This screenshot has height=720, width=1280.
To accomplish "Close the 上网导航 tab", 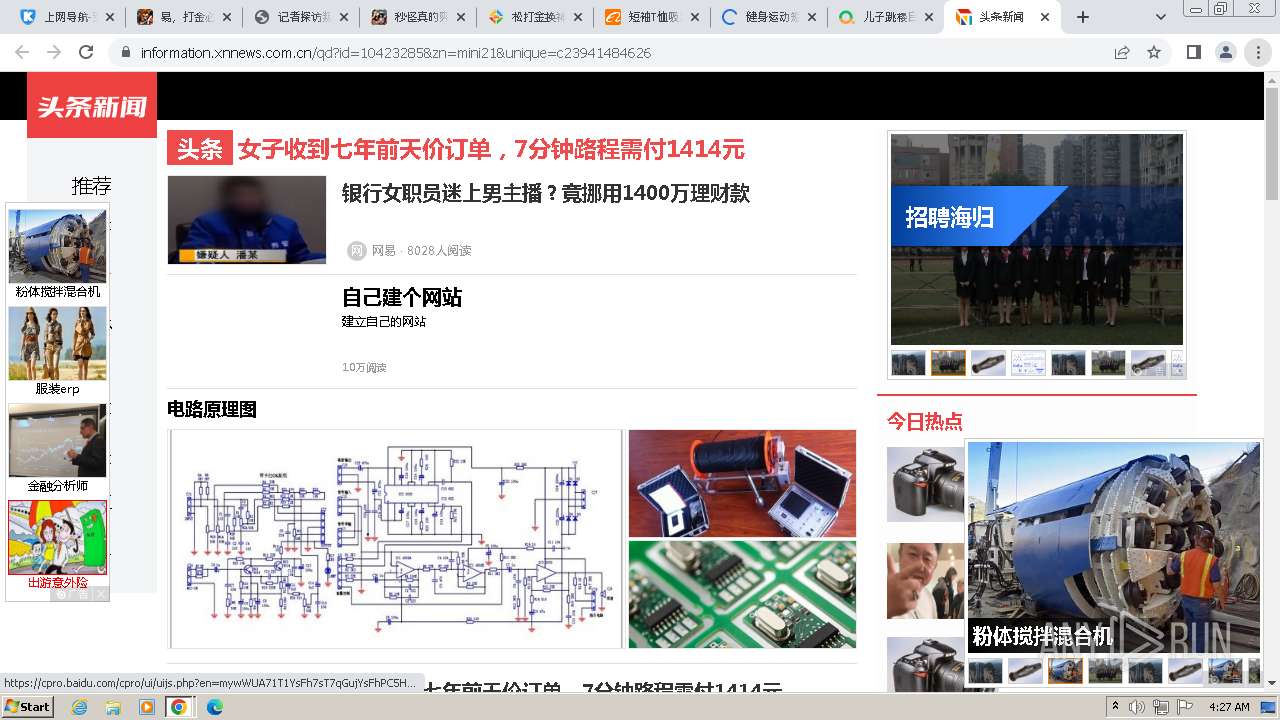I will (110, 17).
